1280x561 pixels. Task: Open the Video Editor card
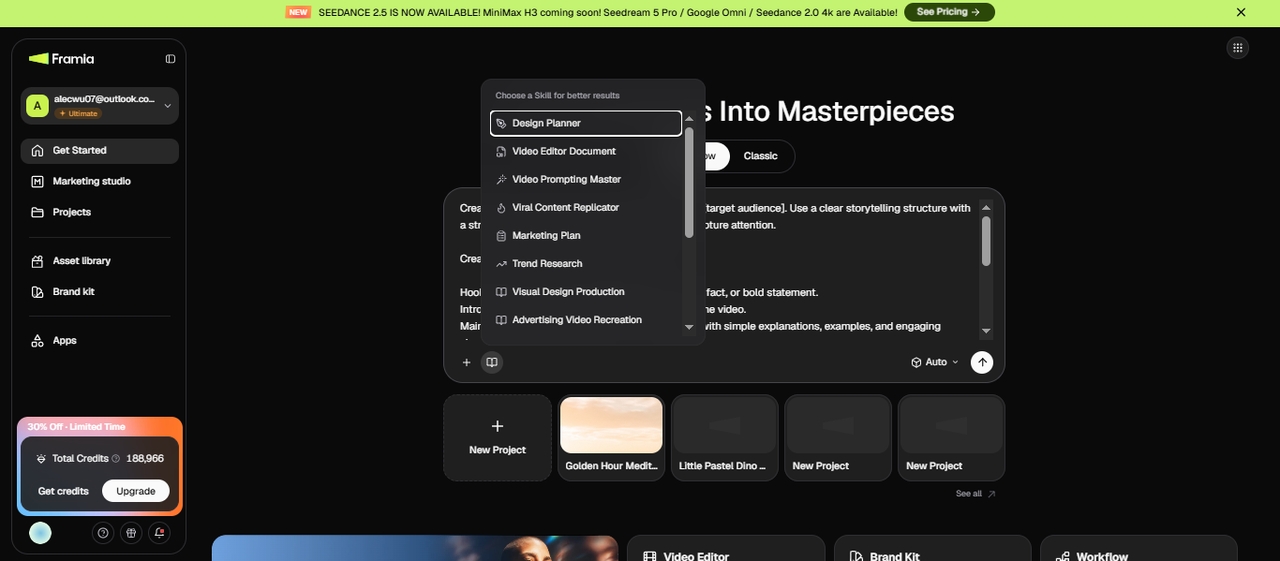point(725,549)
